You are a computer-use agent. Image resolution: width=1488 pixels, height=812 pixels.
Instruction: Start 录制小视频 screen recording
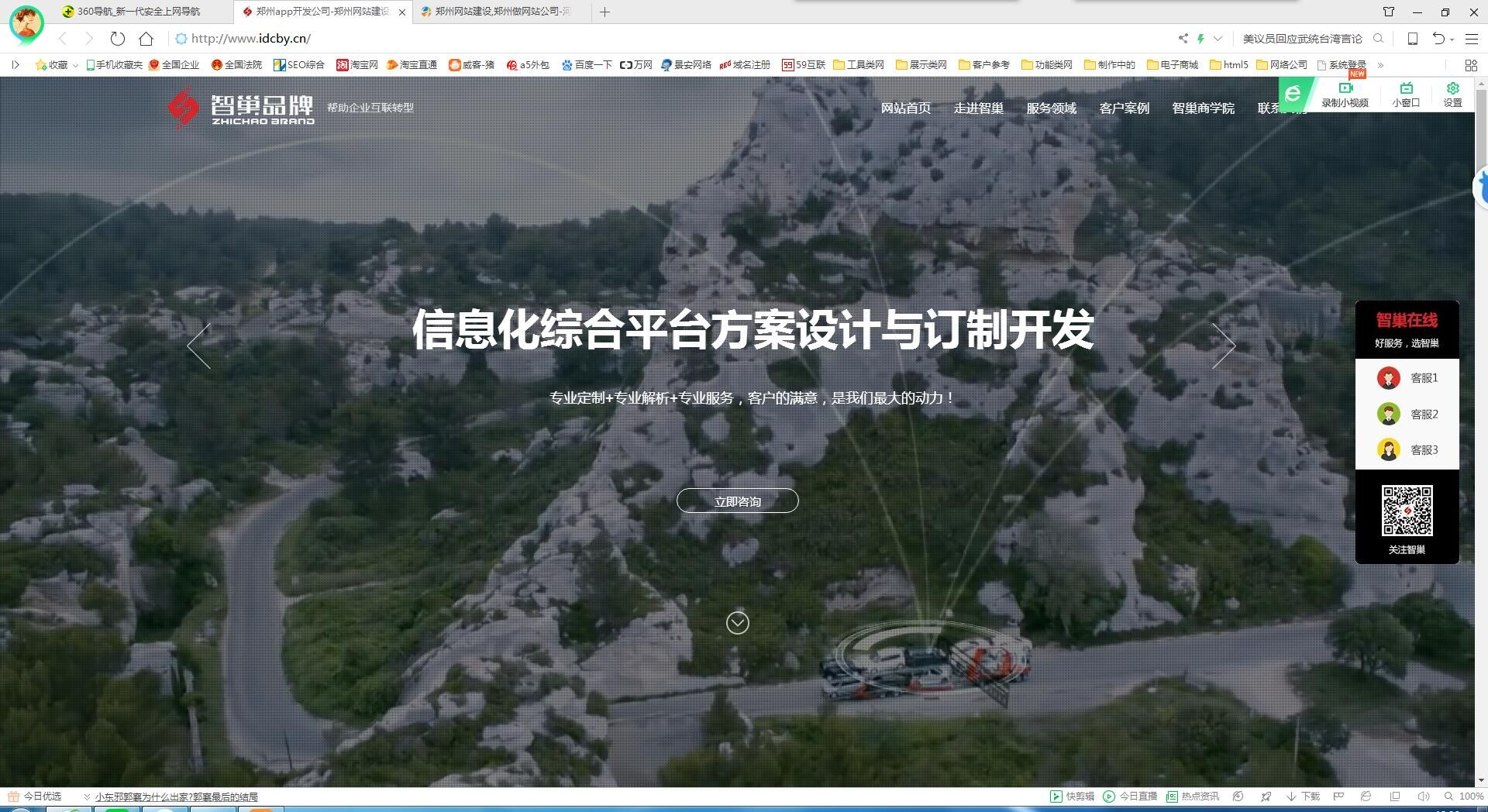[x=1346, y=95]
